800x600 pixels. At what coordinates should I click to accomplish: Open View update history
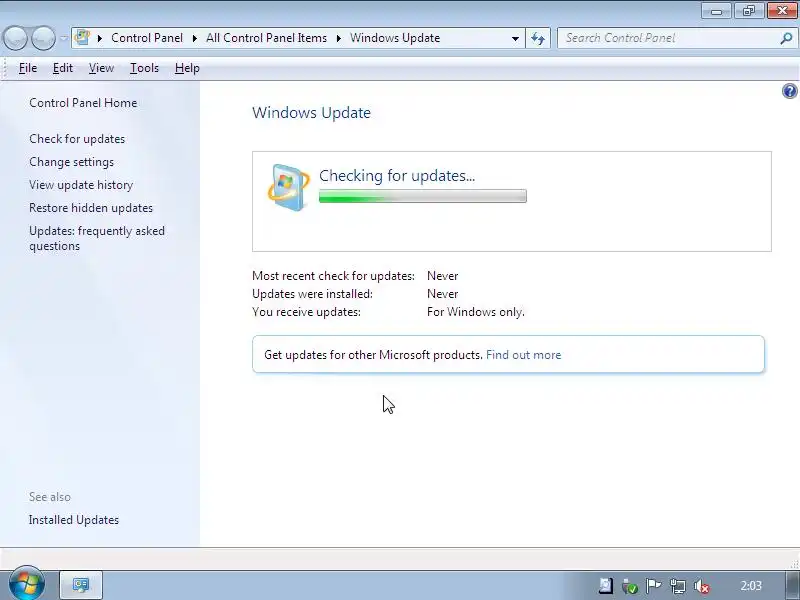pyautogui.click(x=81, y=185)
